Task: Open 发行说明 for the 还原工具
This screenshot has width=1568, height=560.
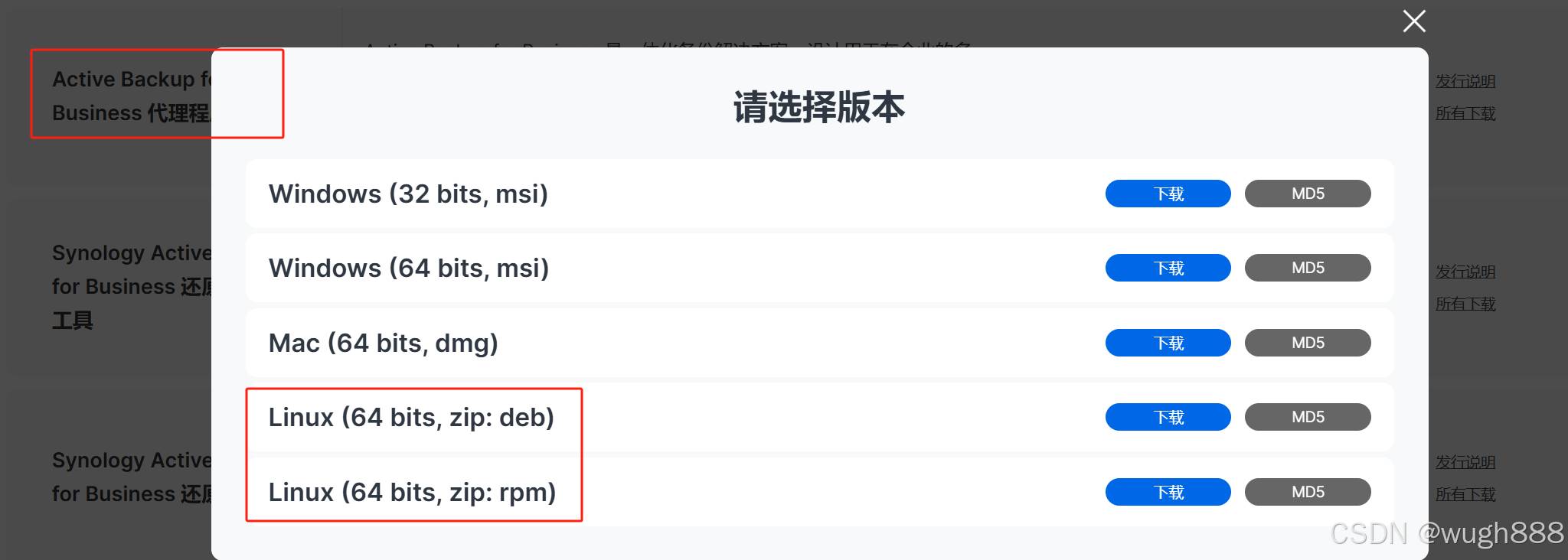Action: click(x=1465, y=272)
